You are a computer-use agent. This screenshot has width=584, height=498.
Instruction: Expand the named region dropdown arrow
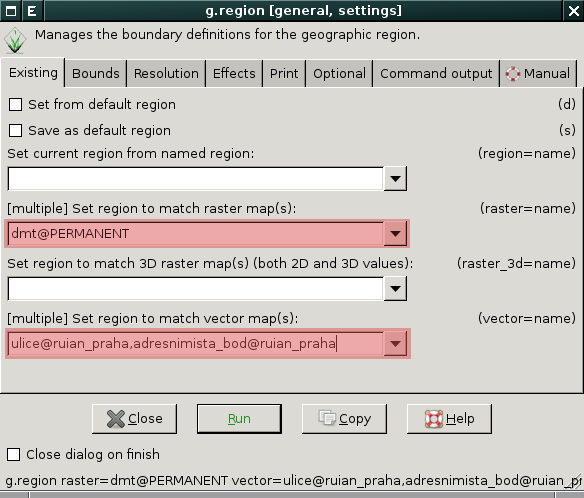coord(395,179)
